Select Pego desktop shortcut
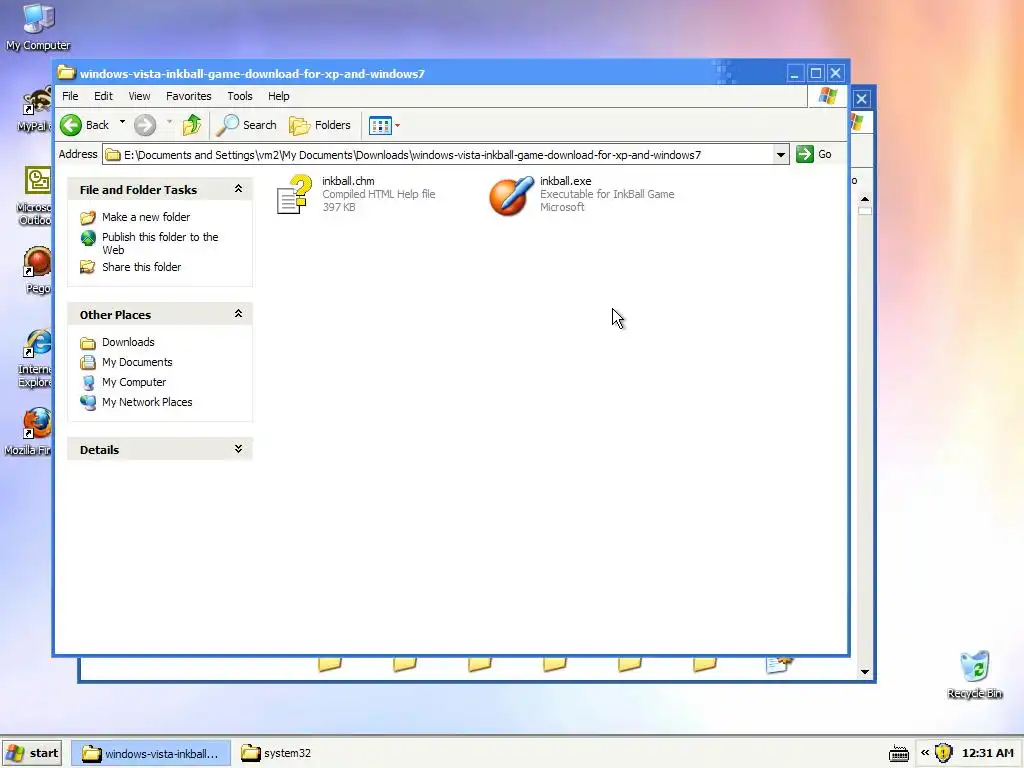Viewport: 1024px width, 768px height. [x=37, y=270]
